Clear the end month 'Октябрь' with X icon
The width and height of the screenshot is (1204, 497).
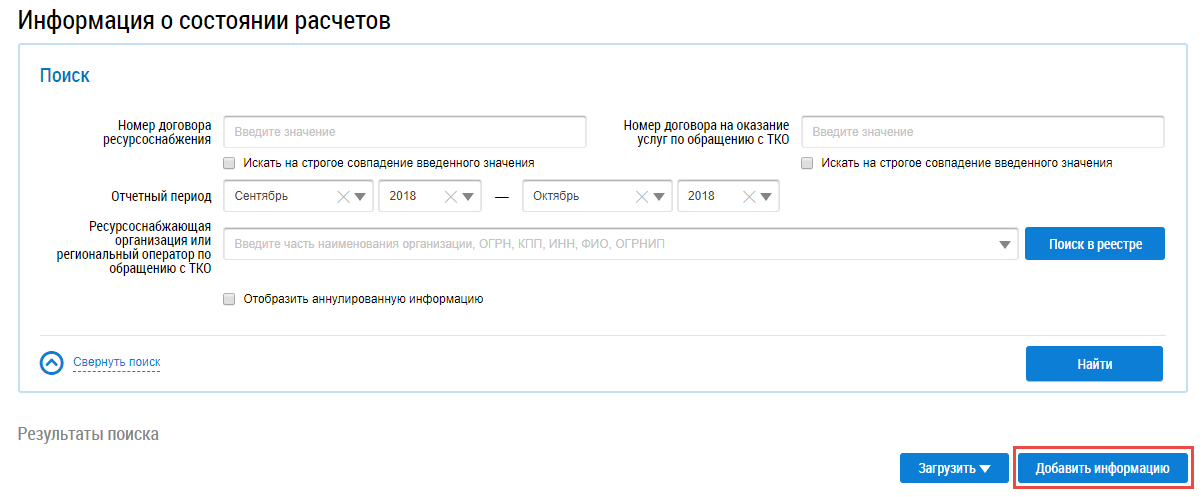click(641, 196)
